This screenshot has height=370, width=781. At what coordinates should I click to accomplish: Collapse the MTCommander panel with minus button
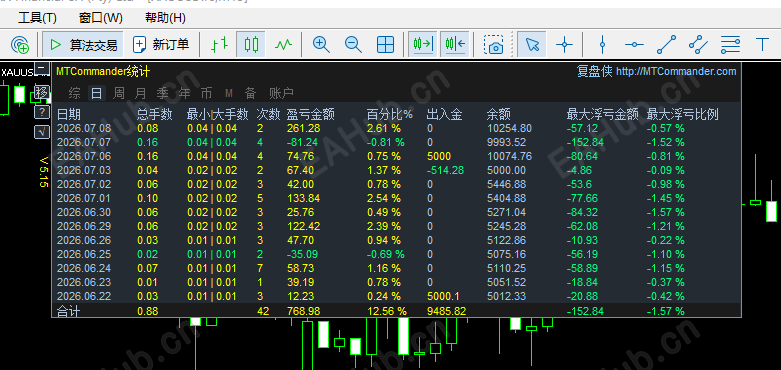click(42, 68)
